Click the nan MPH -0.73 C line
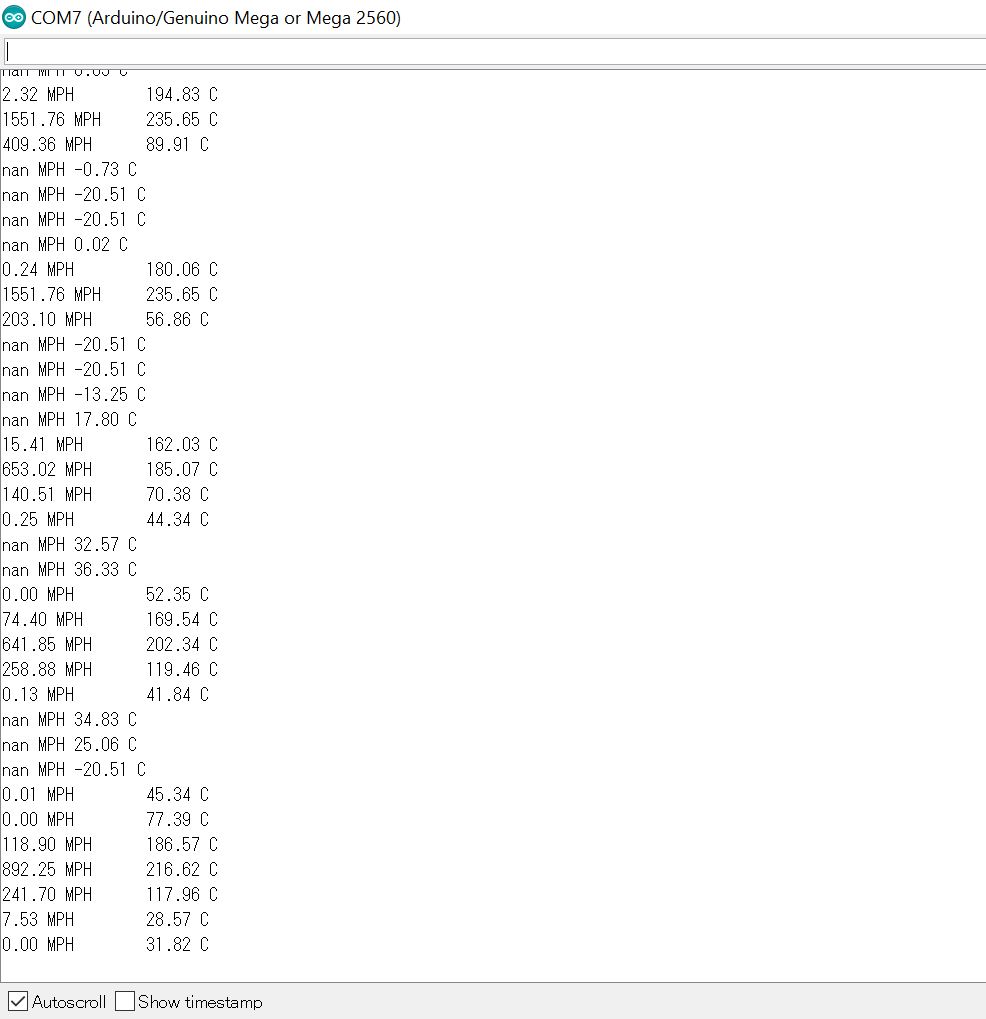This screenshot has width=986, height=1019. [70, 170]
